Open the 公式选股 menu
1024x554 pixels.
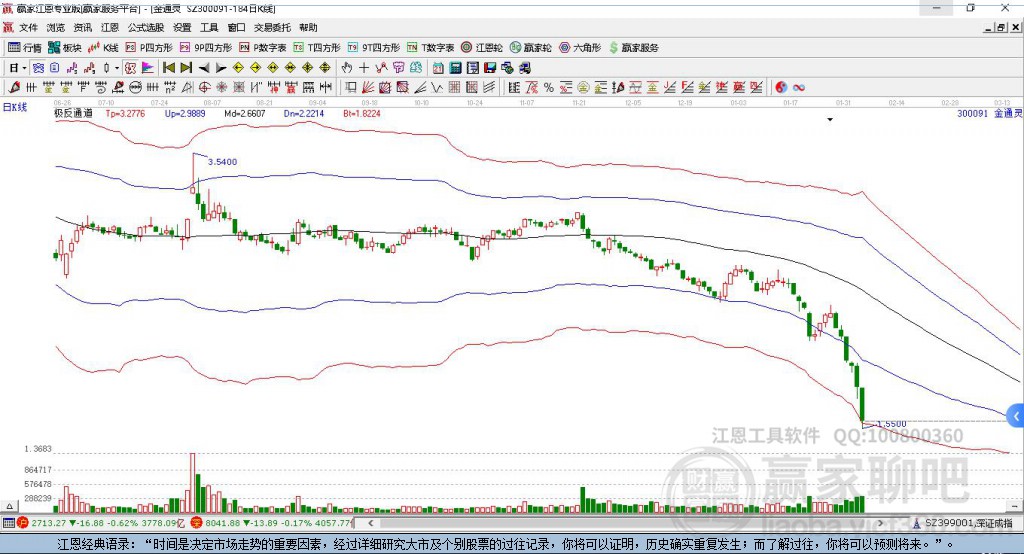click(145, 28)
